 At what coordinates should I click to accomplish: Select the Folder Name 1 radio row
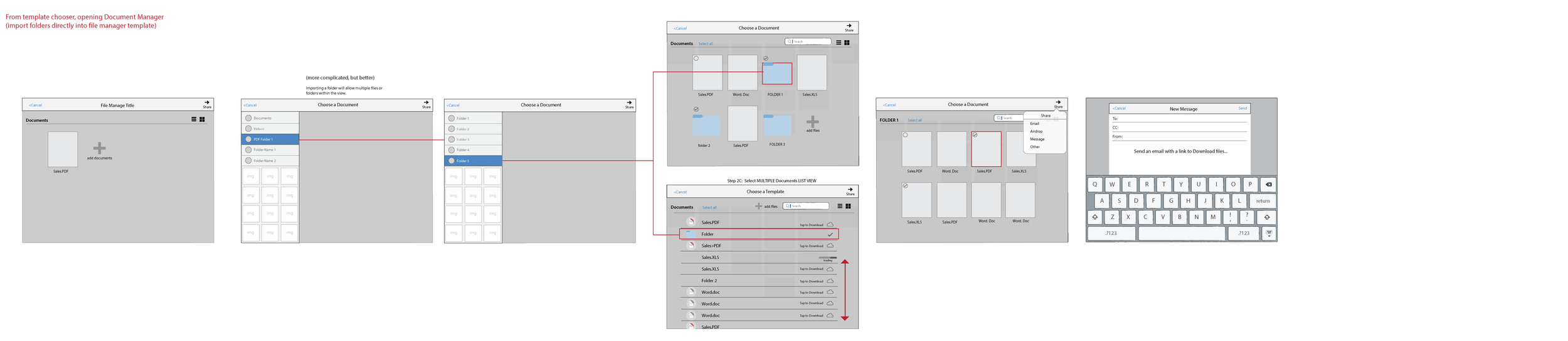tap(270, 150)
